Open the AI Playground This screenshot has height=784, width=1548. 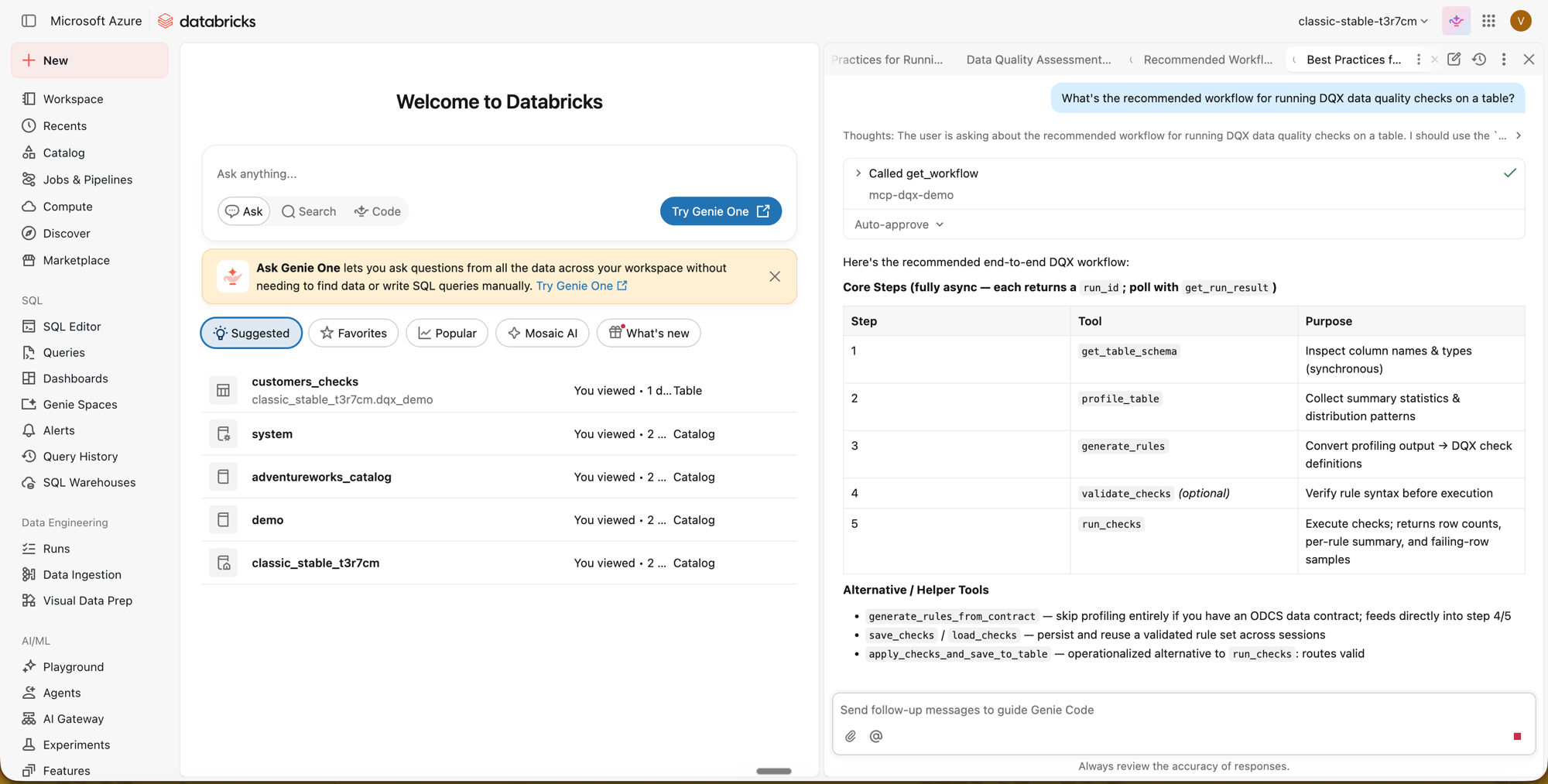73,666
